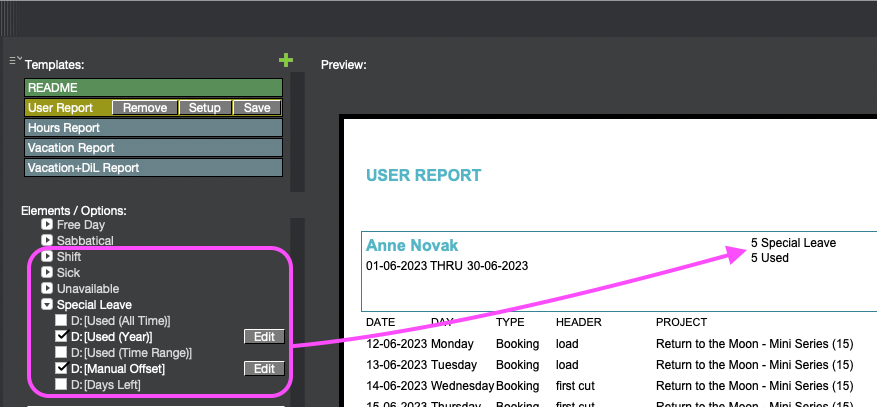The width and height of the screenshot is (877, 407).
Task: Click the Booking type cell for Tuesday
Action: coord(517,365)
